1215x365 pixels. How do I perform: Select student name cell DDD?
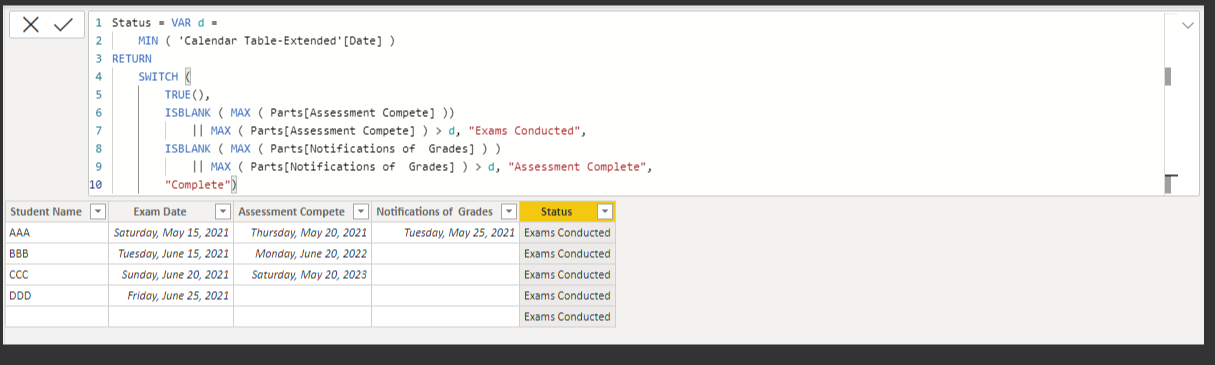(x=57, y=296)
